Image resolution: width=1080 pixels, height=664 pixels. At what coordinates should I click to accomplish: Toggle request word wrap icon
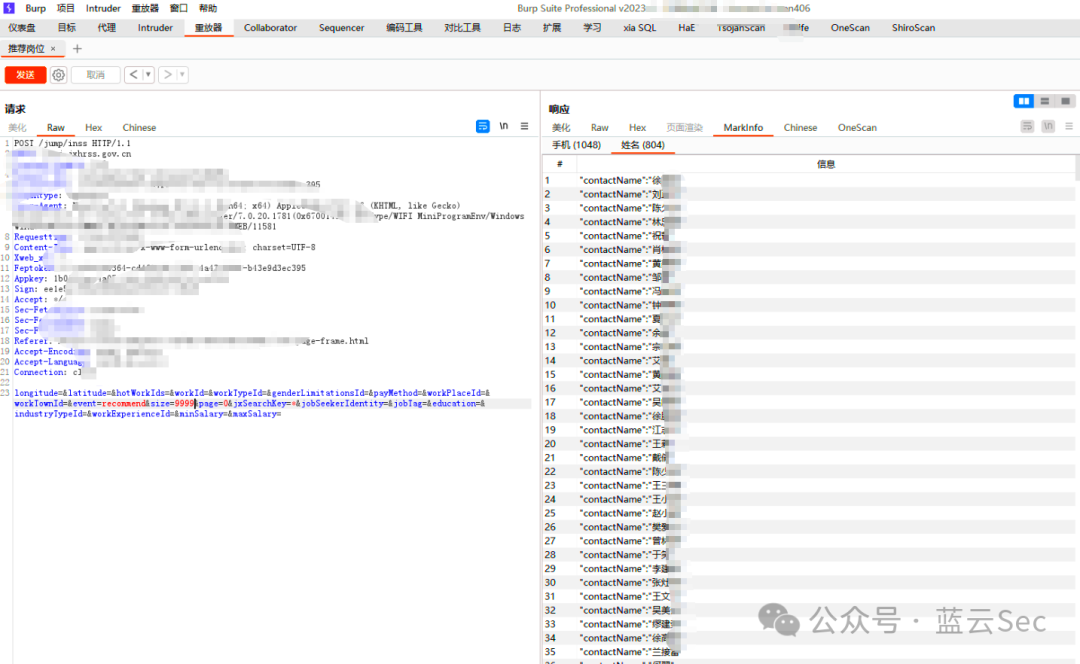[x=483, y=126]
